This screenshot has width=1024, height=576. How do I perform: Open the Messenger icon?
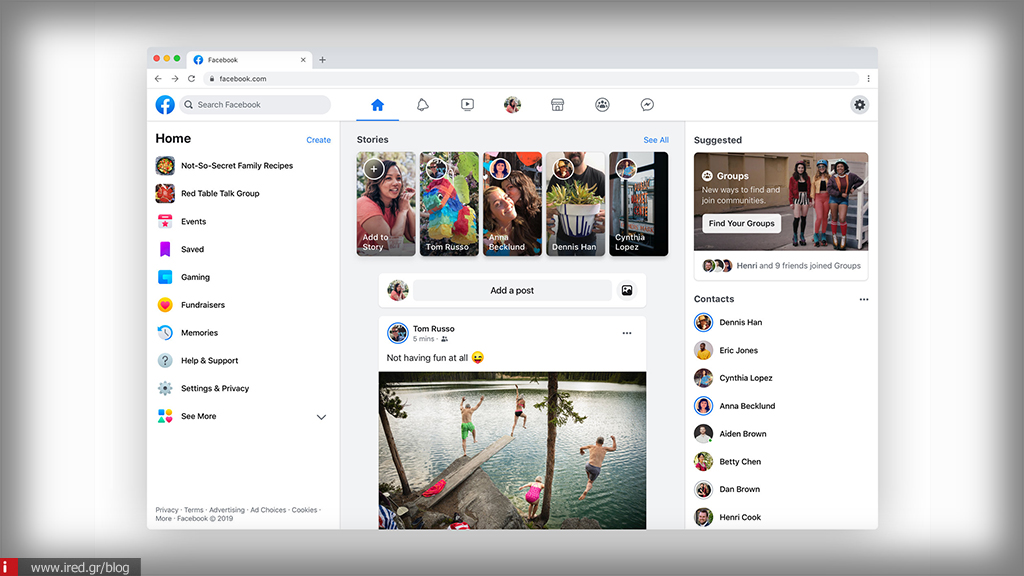647,105
